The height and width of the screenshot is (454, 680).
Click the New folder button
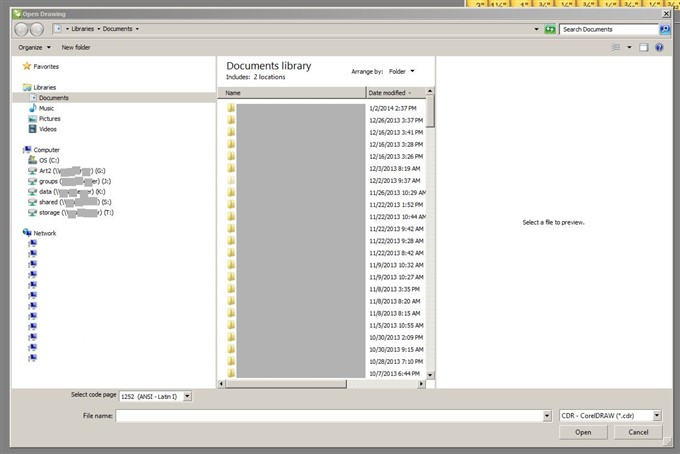click(x=76, y=47)
